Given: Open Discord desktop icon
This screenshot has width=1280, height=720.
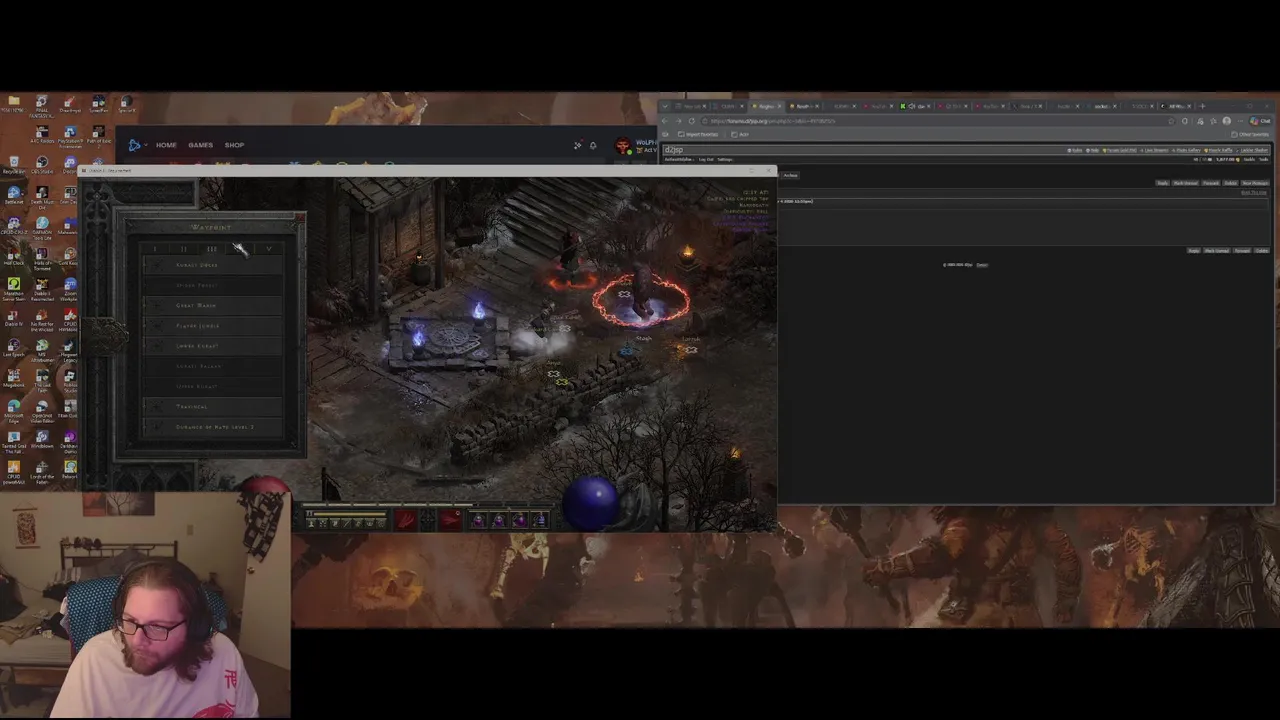Looking at the screenshot, I should [x=71, y=164].
